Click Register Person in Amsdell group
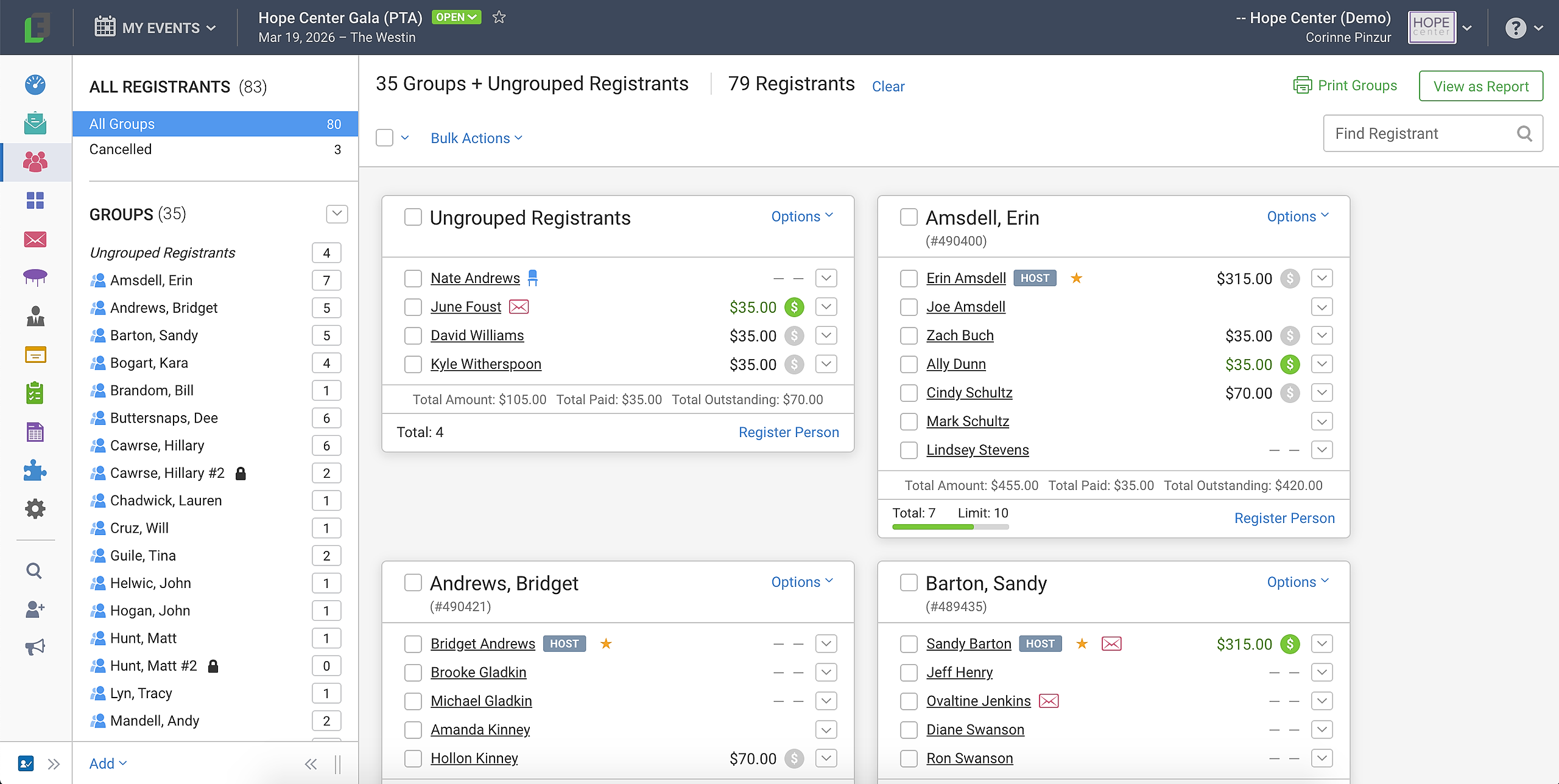Viewport: 1559px width, 784px height. coord(1284,518)
